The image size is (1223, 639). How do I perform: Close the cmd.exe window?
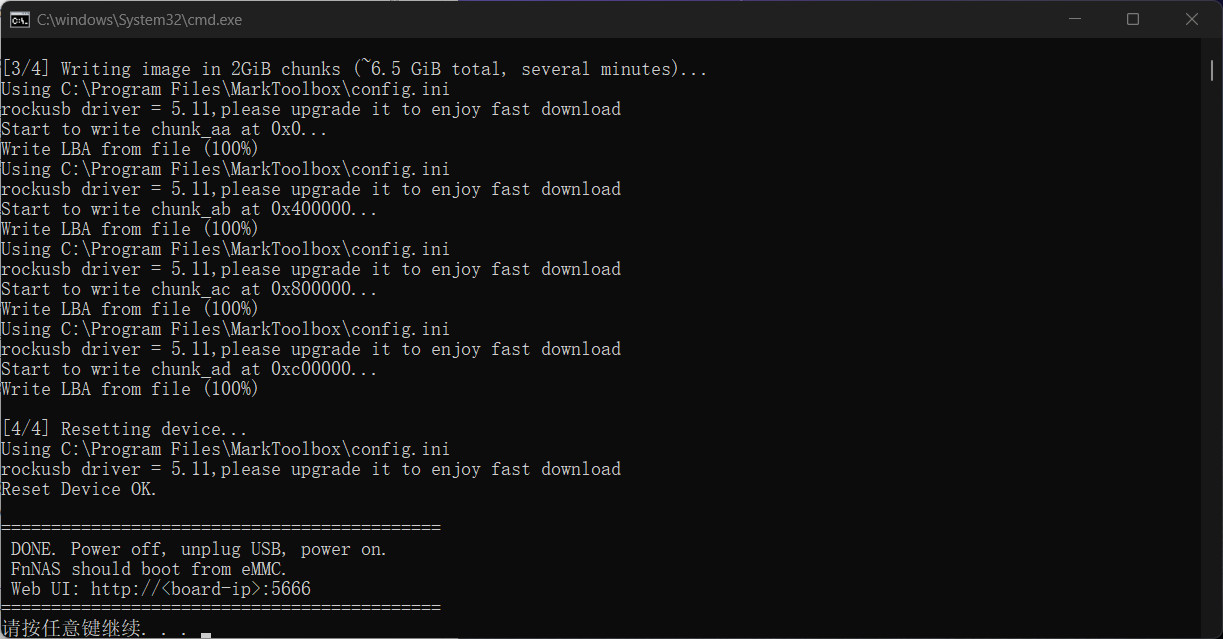tap(1192, 19)
